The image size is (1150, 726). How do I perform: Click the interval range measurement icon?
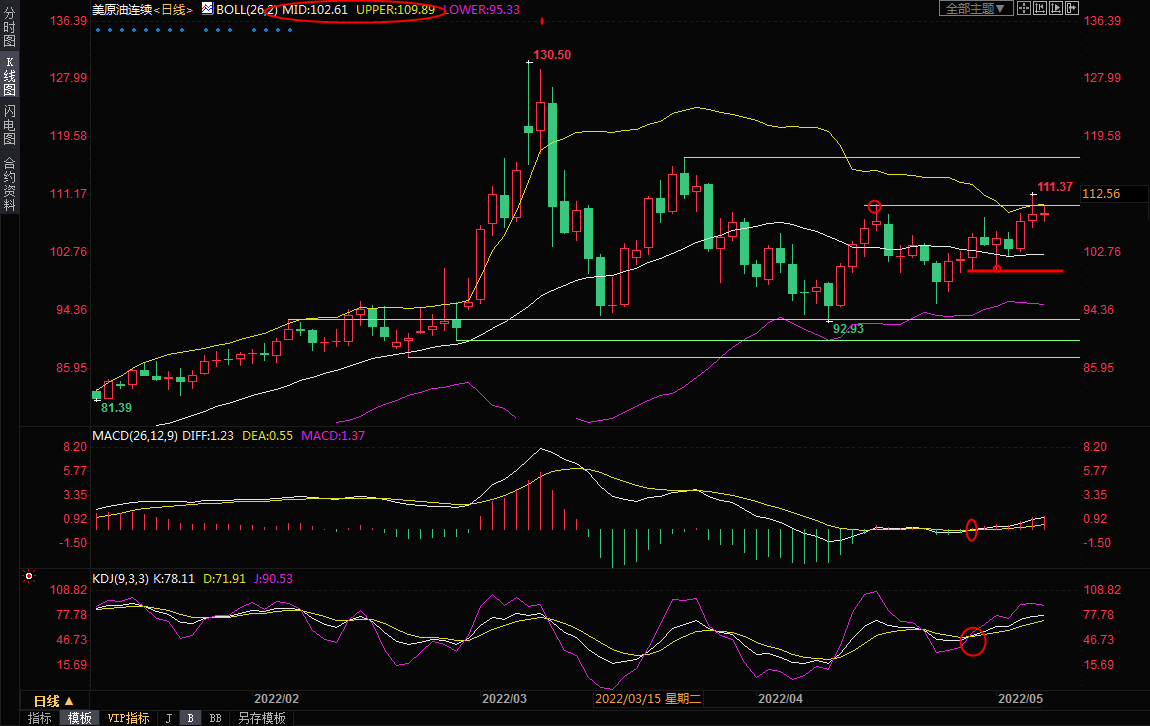(x=1040, y=8)
